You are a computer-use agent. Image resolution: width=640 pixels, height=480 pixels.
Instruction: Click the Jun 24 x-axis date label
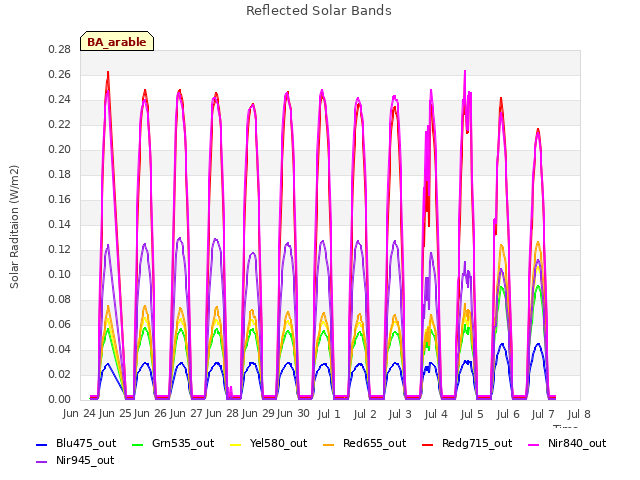point(79,414)
